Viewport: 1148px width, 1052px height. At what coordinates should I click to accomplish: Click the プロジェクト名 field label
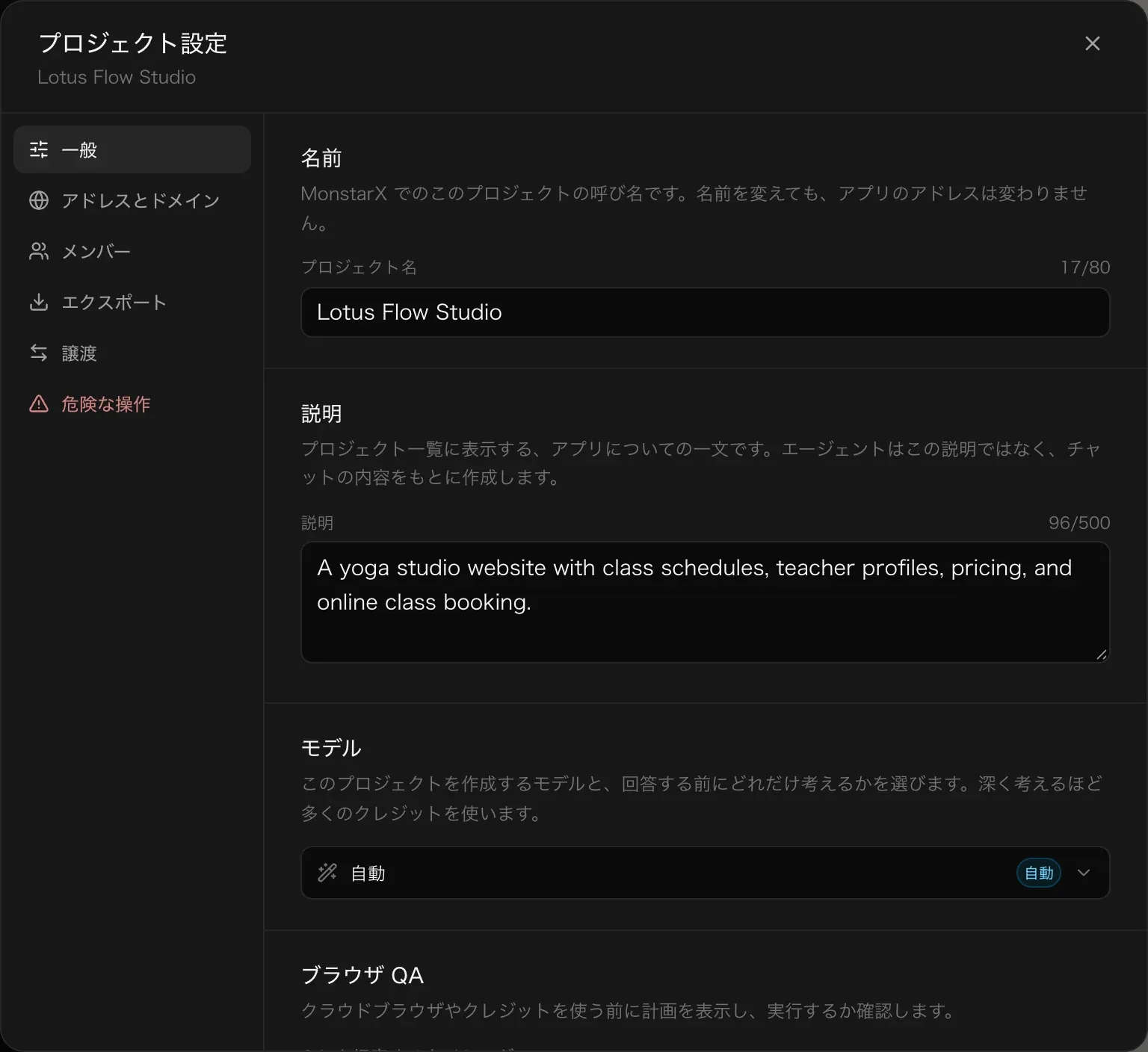tap(359, 267)
